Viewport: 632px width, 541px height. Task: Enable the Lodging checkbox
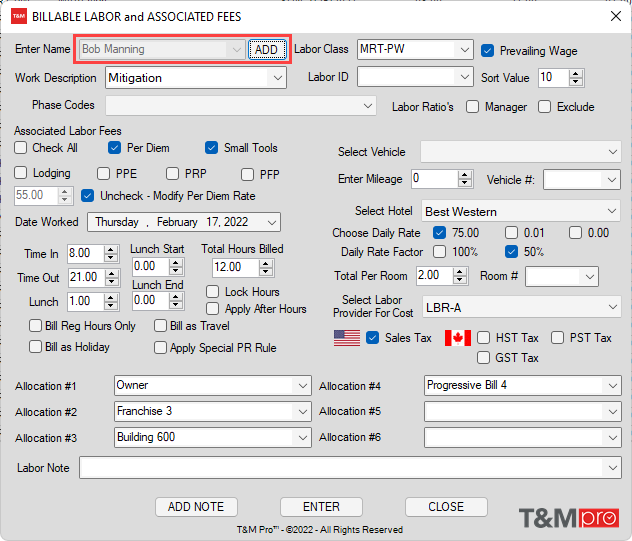pyautogui.click(x=21, y=174)
